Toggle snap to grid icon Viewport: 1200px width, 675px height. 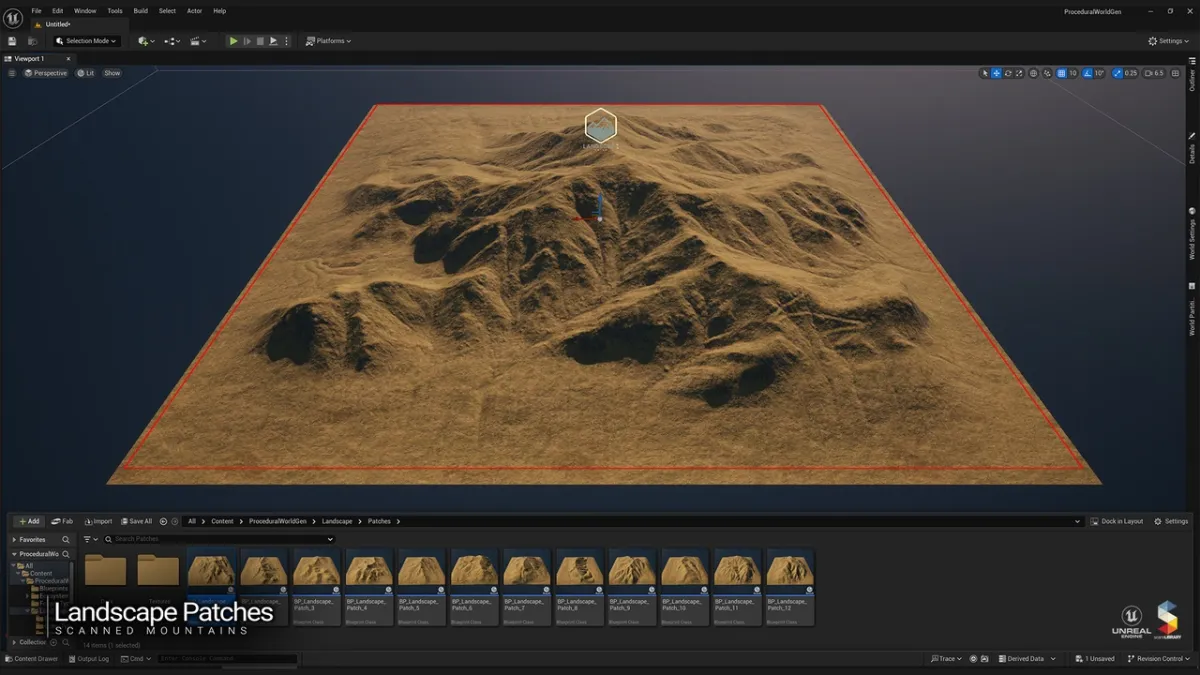coord(1060,73)
